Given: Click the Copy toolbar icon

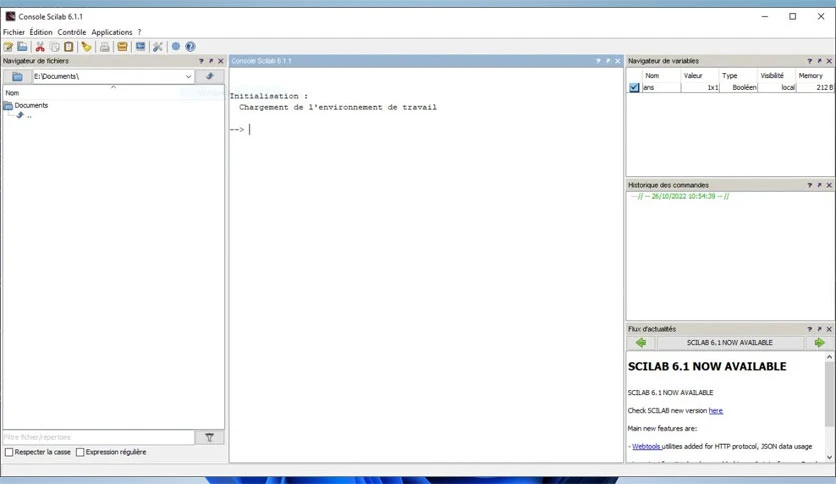Looking at the screenshot, I should [54, 47].
